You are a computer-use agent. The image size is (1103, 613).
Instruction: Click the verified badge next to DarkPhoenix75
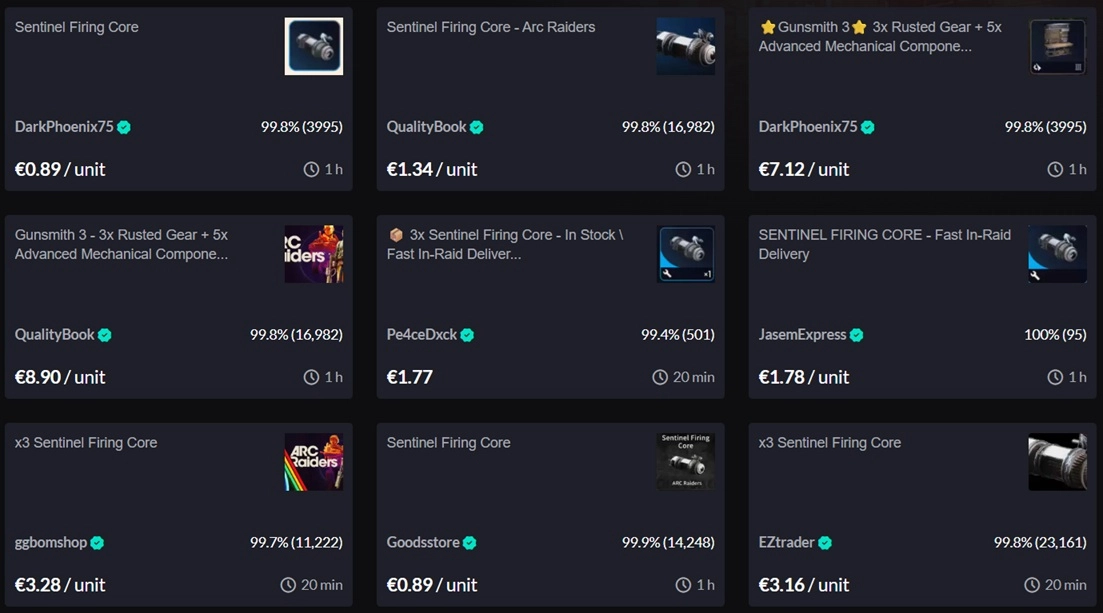[123, 127]
